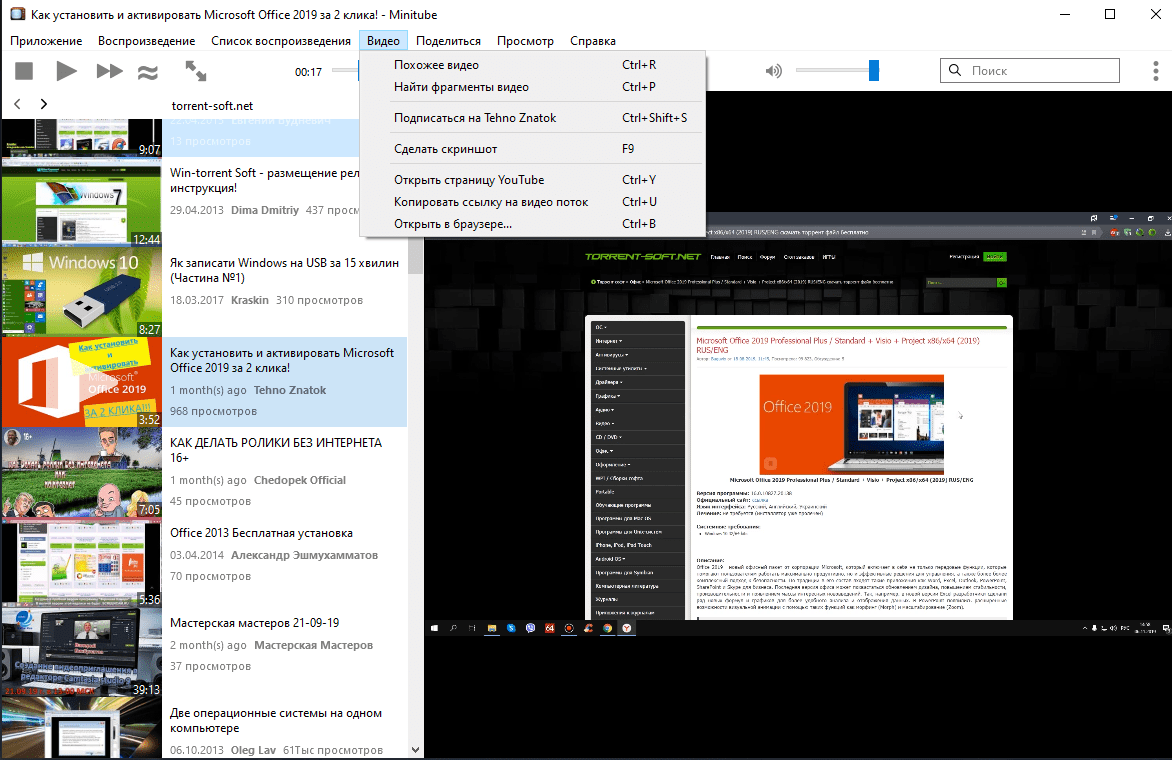The image size is (1172, 760).
Task: Open the Office 2019 video thumbnail
Action: tap(81, 382)
